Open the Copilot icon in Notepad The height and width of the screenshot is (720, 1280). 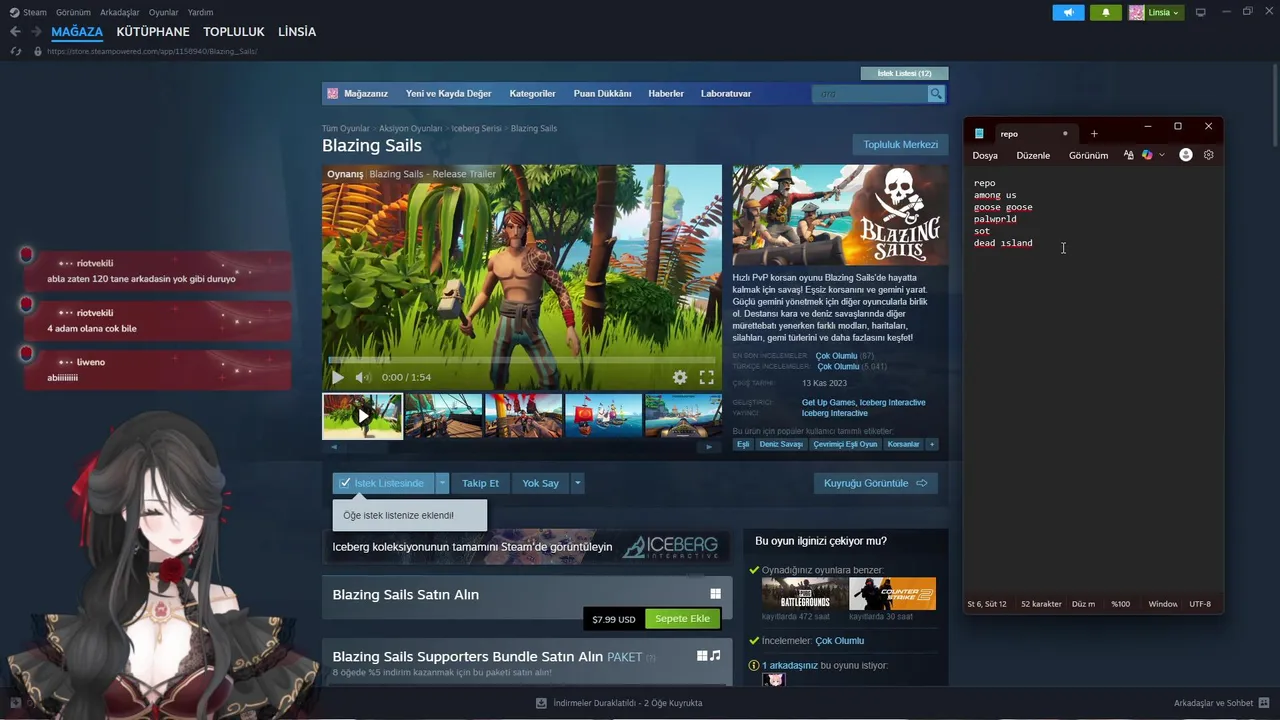click(1147, 155)
